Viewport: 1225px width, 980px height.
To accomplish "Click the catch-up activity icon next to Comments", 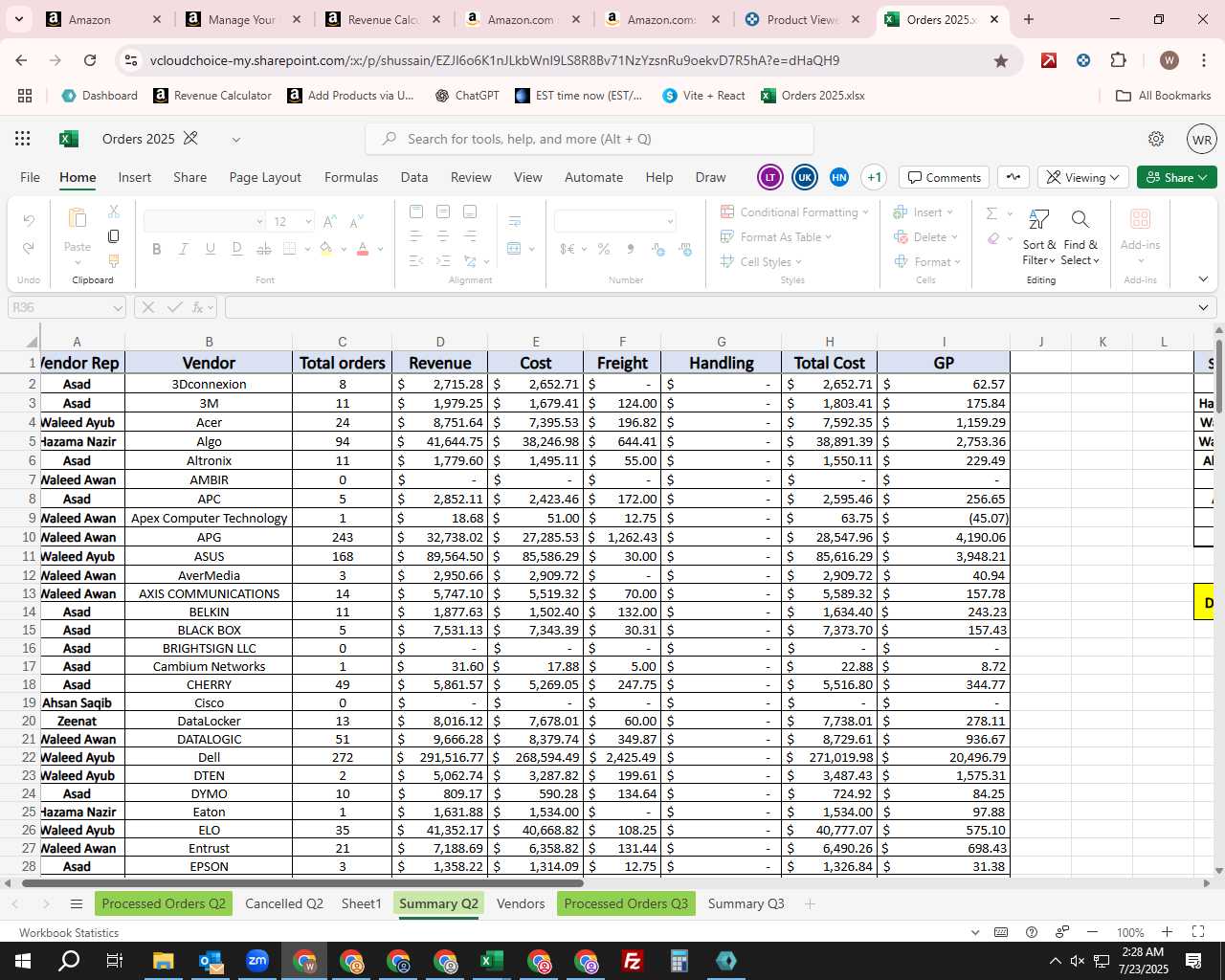I will [x=1013, y=177].
